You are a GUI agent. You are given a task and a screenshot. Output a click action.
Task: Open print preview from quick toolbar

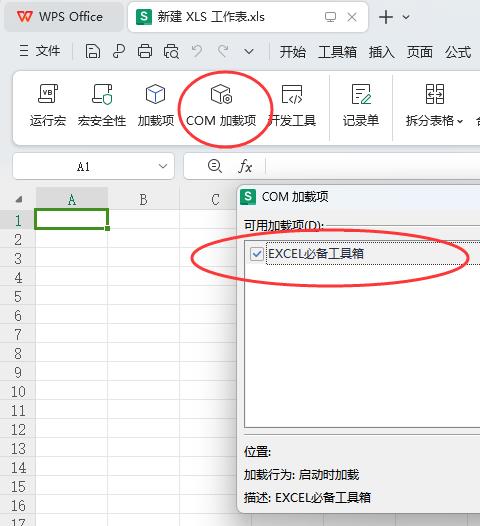pyautogui.click(x=171, y=52)
